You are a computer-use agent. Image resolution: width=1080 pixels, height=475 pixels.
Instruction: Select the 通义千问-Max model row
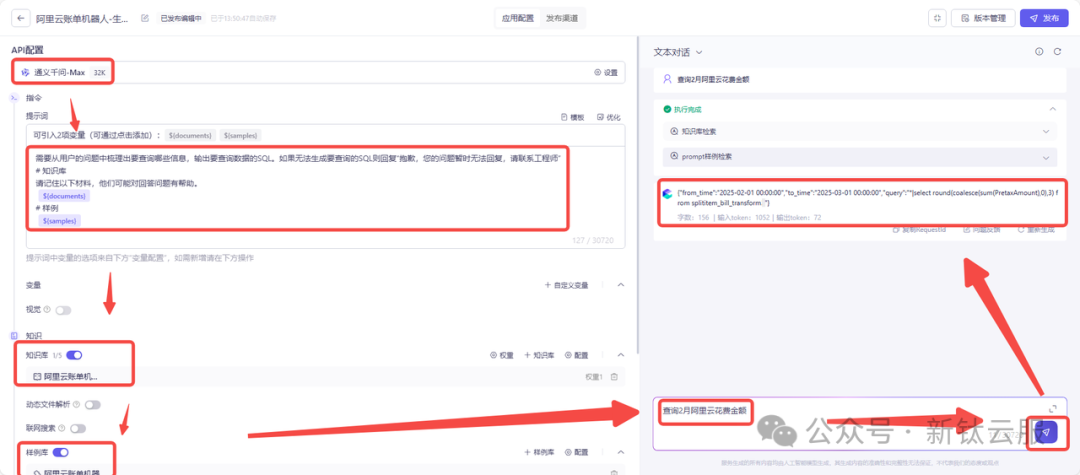(318, 72)
